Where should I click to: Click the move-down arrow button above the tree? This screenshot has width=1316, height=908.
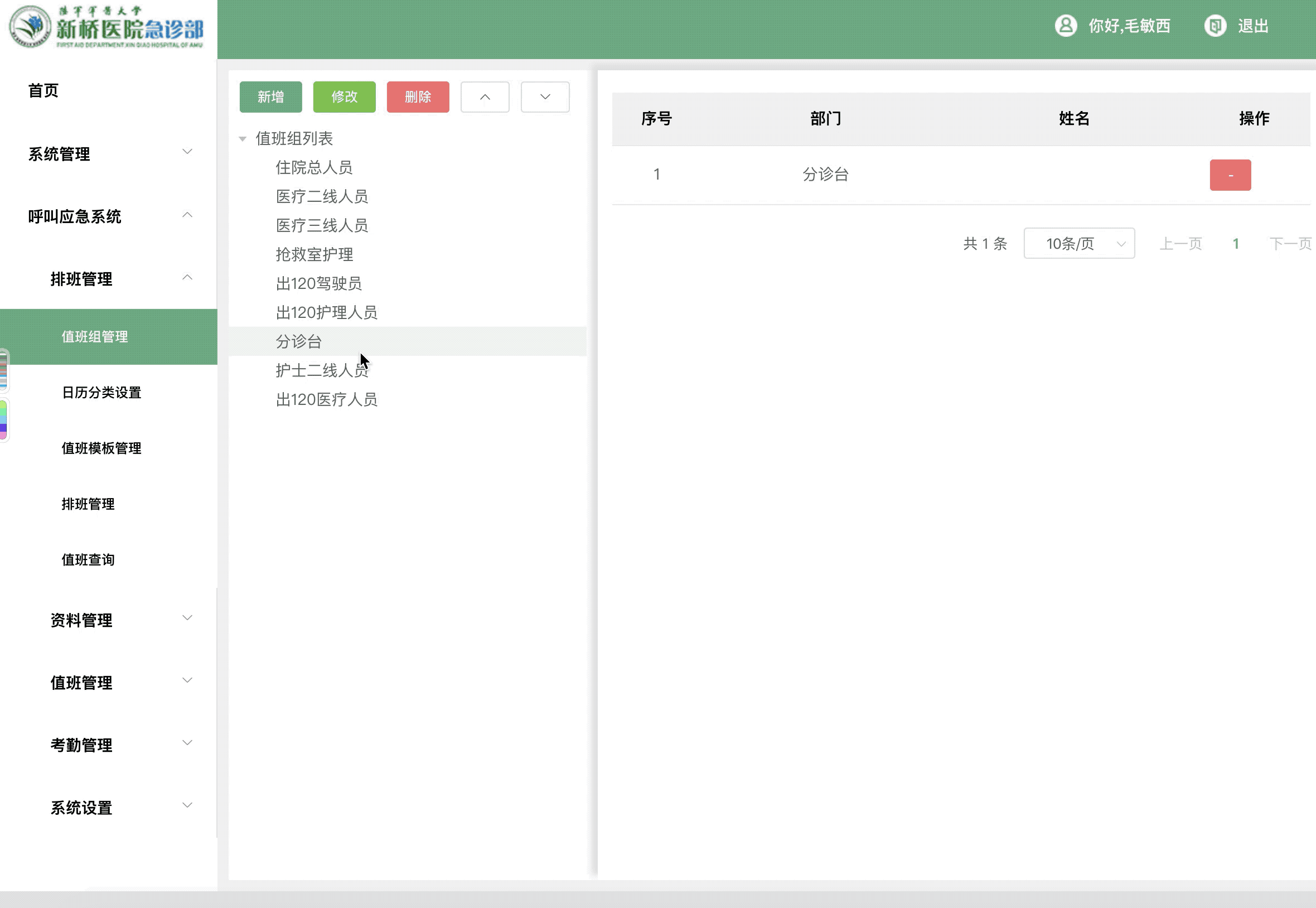[x=544, y=96]
